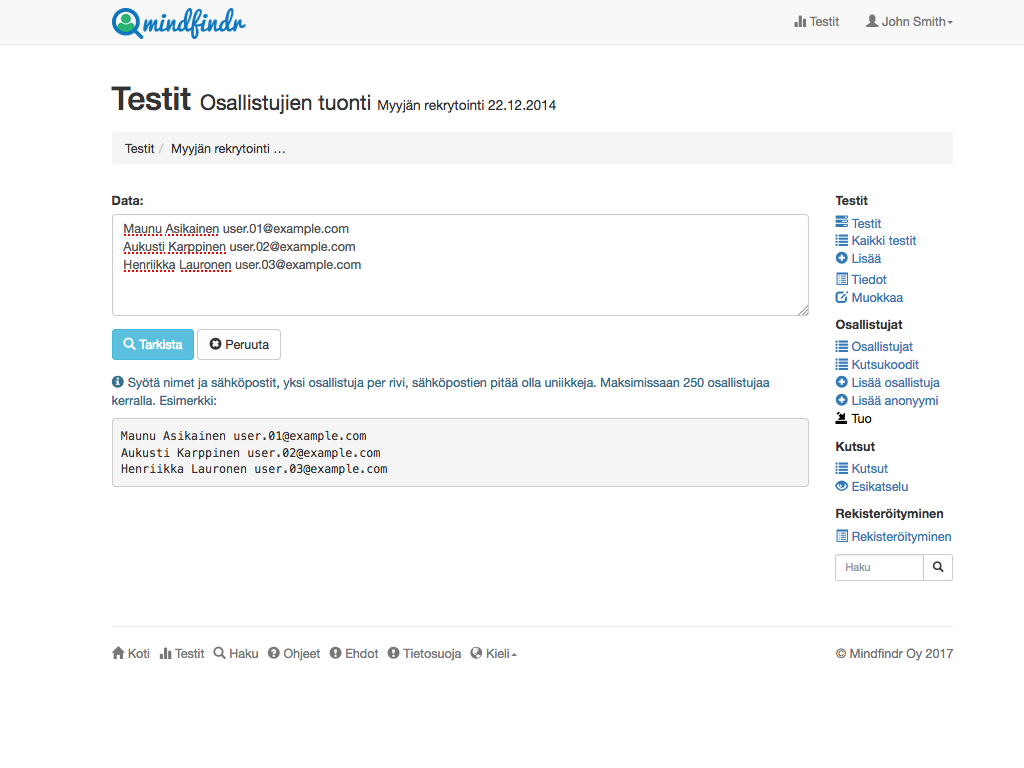The height and width of the screenshot is (768, 1024).
Task: Click the footer Haku magnifier icon
Action: click(x=219, y=653)
